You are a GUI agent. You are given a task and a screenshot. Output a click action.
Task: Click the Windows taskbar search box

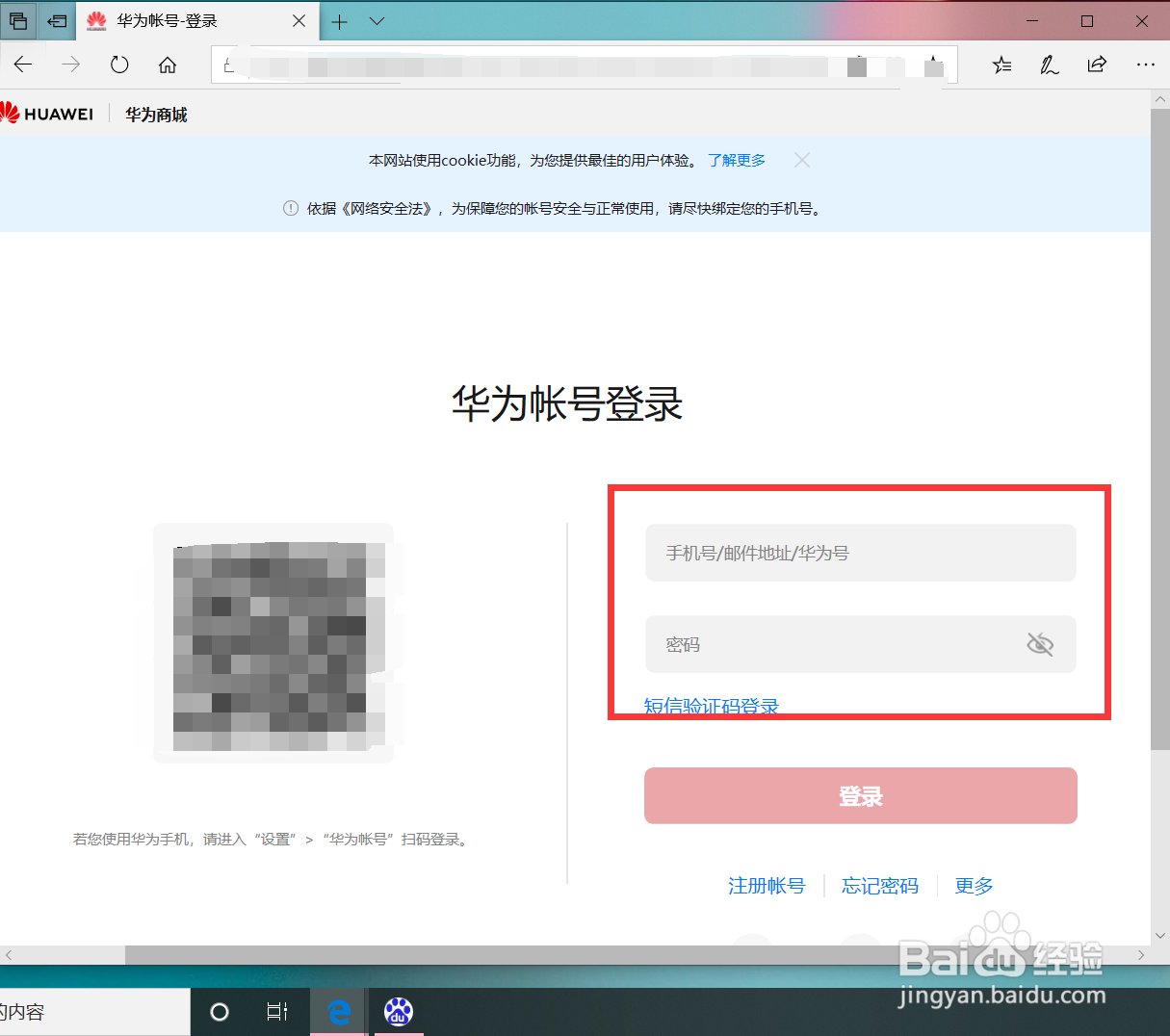(x=94, y=1012)
